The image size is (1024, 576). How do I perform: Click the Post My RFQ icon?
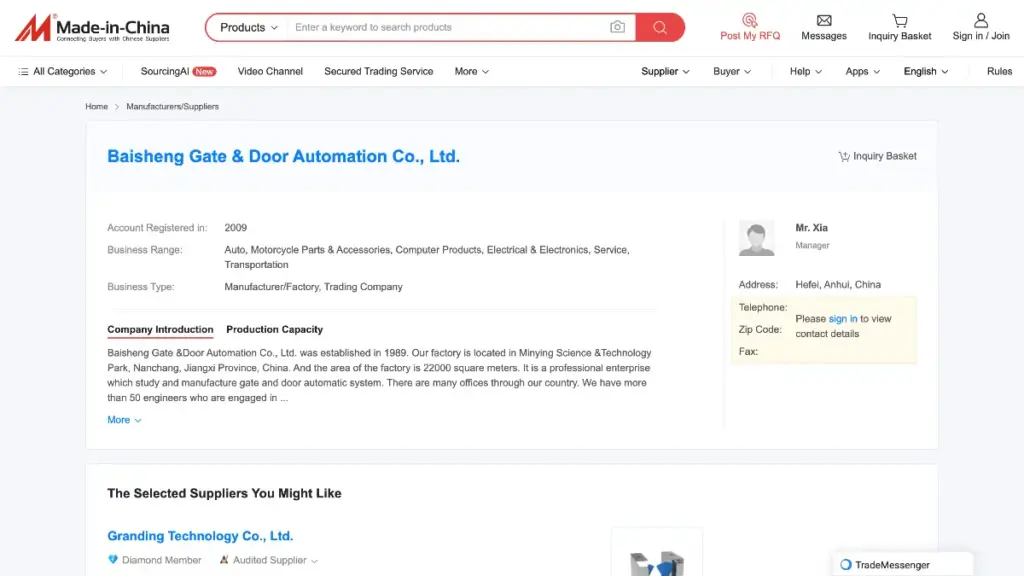(748, 20)
